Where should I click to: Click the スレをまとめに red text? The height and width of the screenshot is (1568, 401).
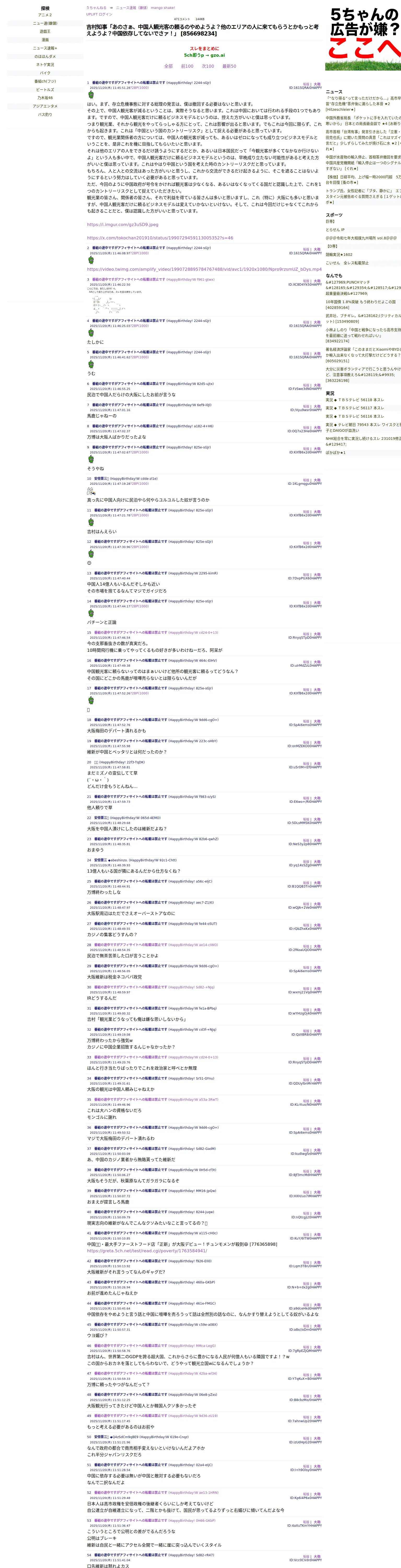click(205, 49)
